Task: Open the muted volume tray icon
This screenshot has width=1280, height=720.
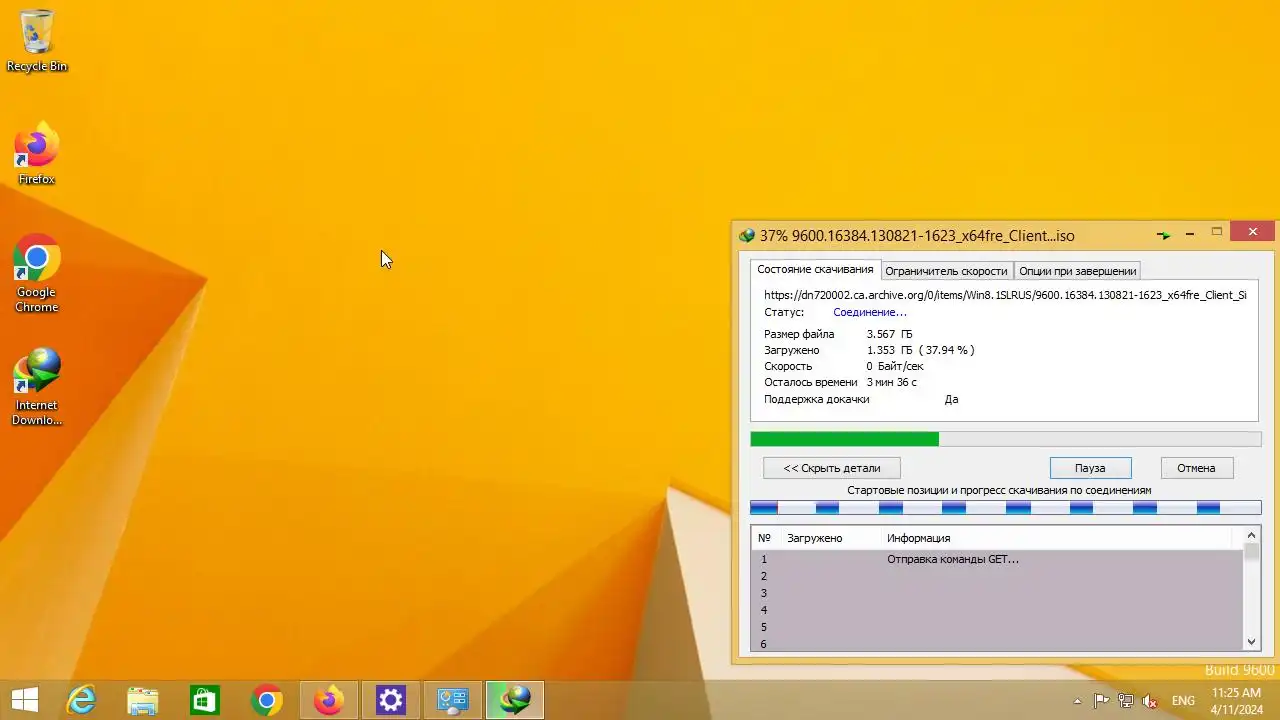Action: 1151,701
